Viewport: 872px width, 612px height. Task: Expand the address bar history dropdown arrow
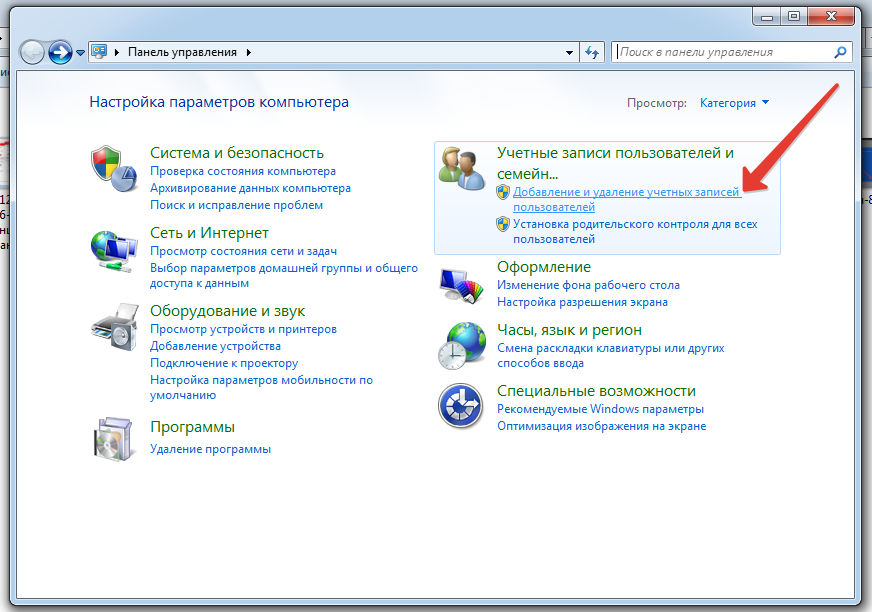tap(569, 52)
